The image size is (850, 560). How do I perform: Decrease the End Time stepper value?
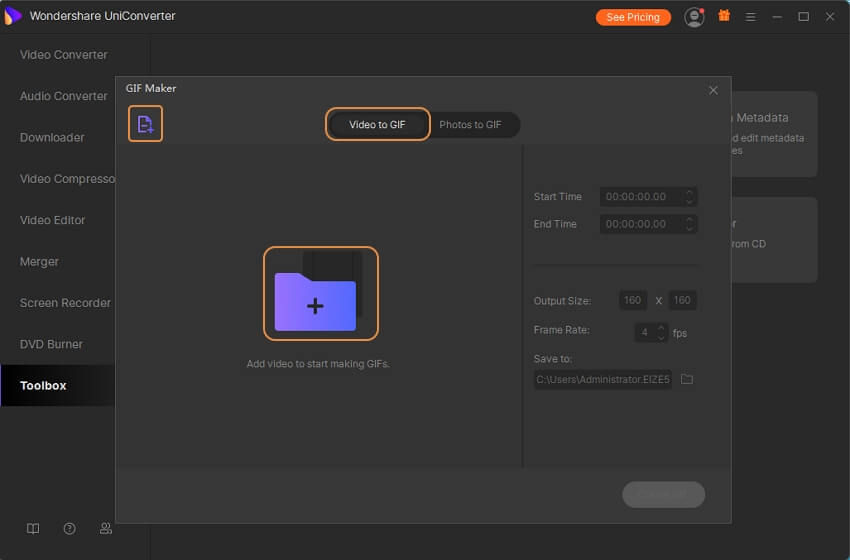689,229
